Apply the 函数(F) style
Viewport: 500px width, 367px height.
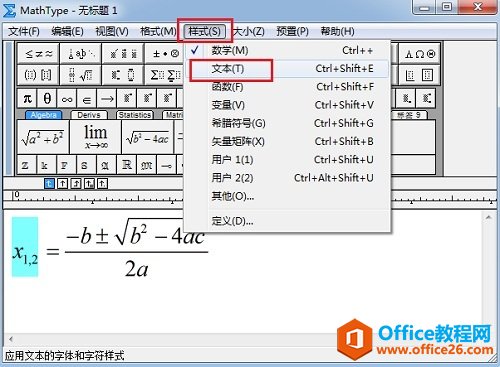click(287, 87)
